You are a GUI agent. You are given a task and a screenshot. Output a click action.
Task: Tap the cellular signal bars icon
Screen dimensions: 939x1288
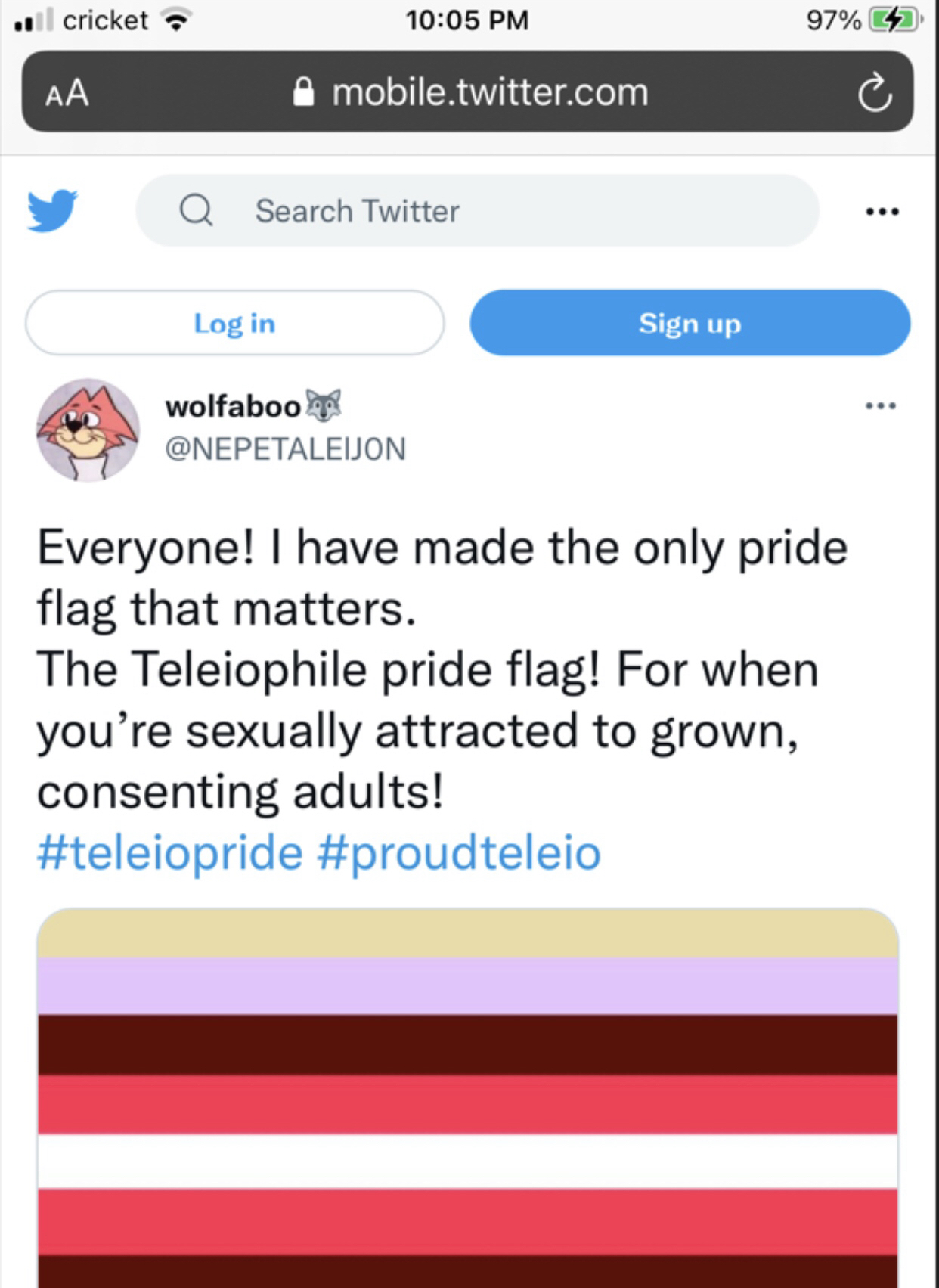coord(34,20)
